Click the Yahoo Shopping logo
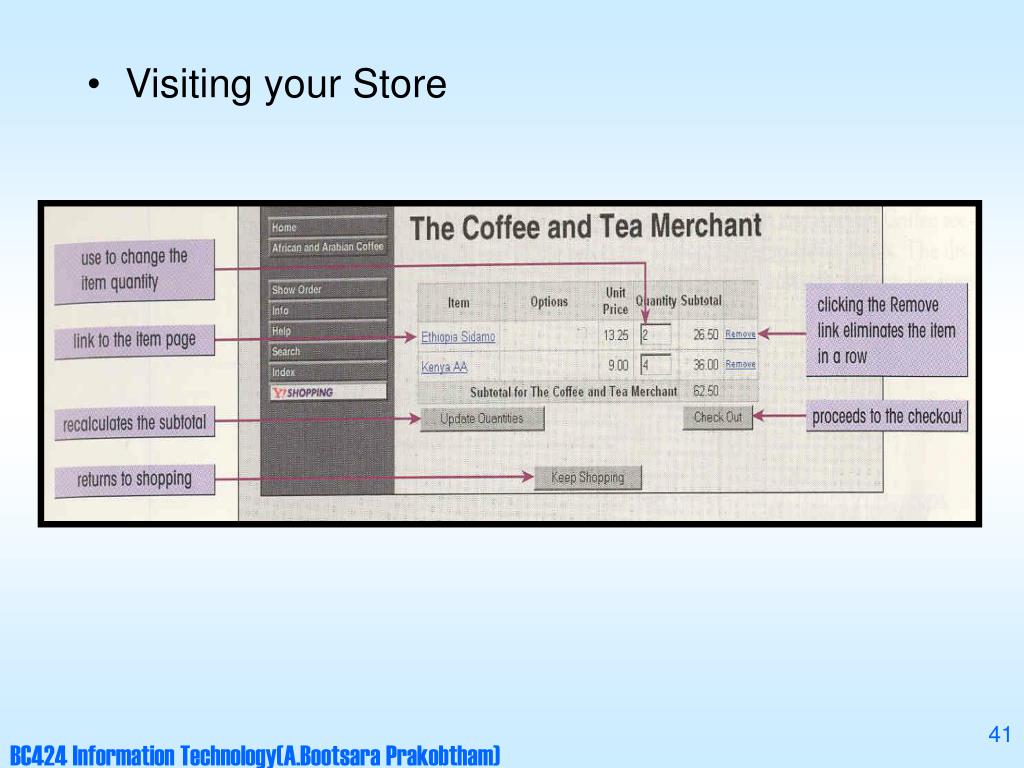The width and height of the screenshot is (1024, 768). (x=328, y=392)
